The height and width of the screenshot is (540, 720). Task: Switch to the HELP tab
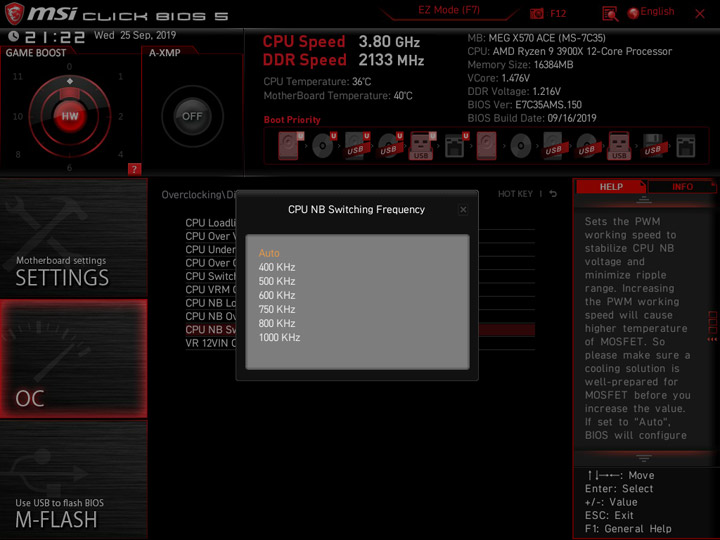(x=611, y=187)
